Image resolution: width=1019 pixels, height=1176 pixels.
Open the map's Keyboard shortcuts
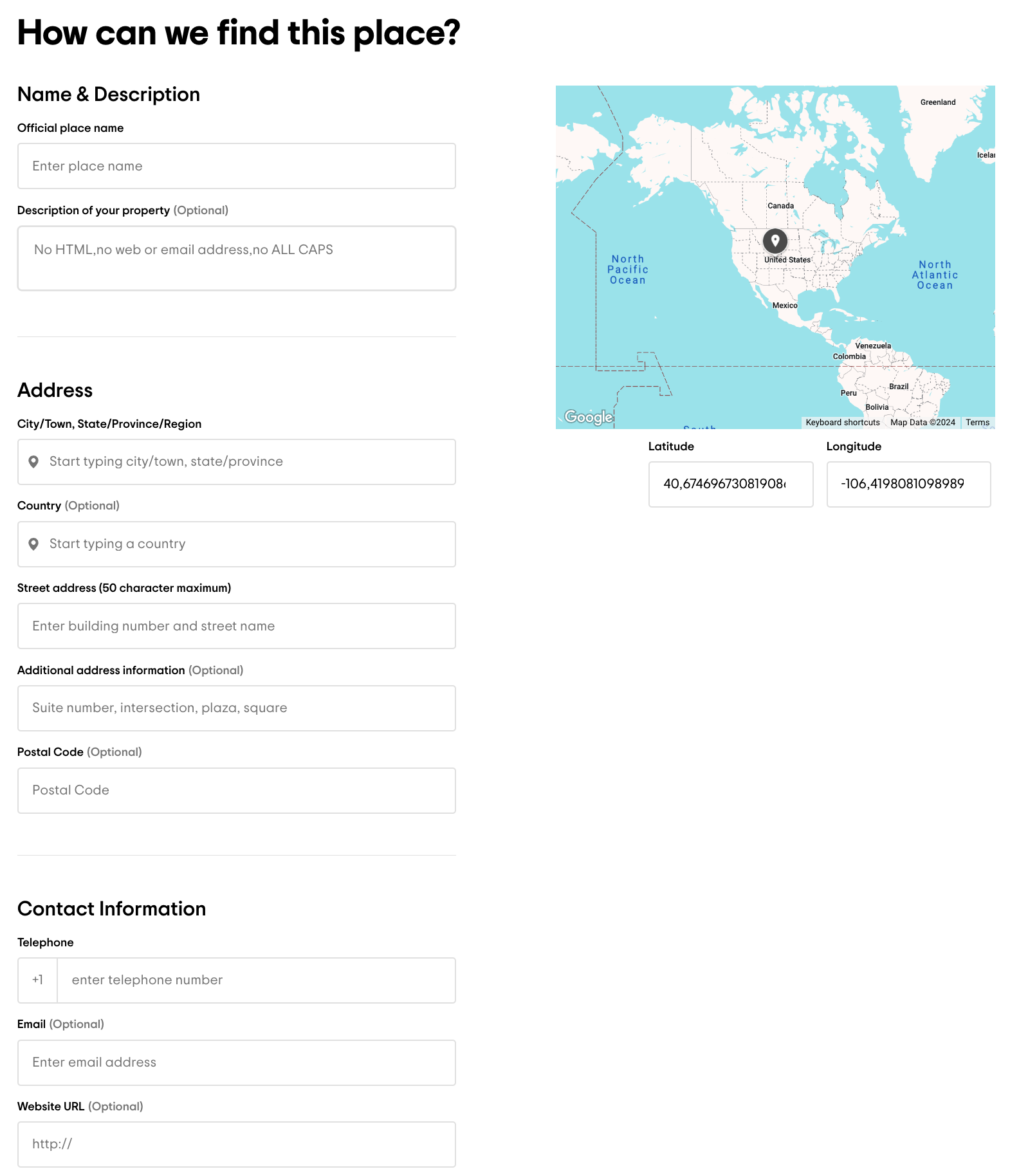click(x=842, y=423)
